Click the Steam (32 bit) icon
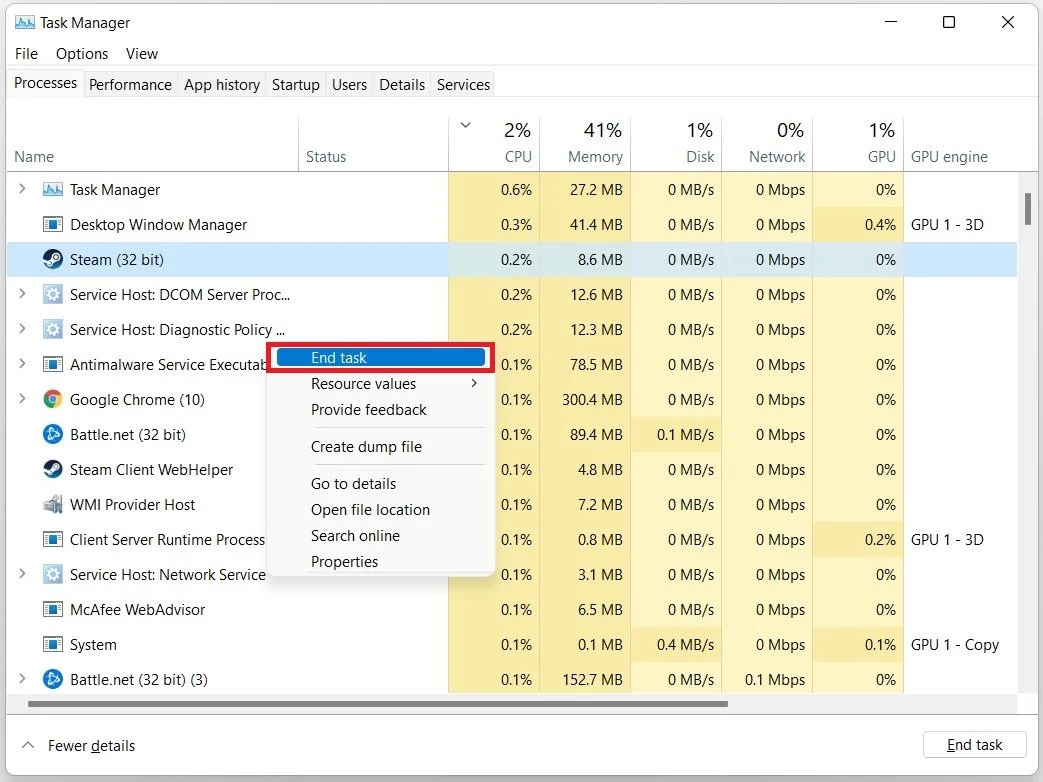1043x782 pixels. coord(53,259)
